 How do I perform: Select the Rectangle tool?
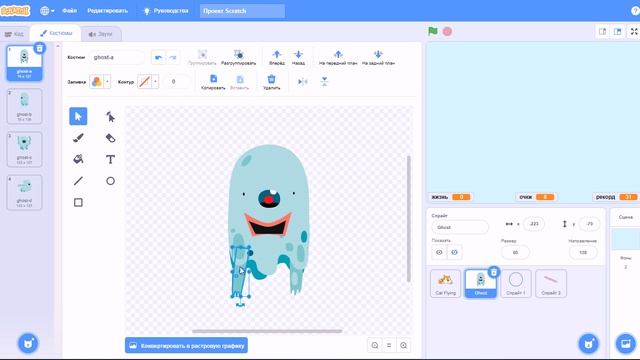pos(78,202)
